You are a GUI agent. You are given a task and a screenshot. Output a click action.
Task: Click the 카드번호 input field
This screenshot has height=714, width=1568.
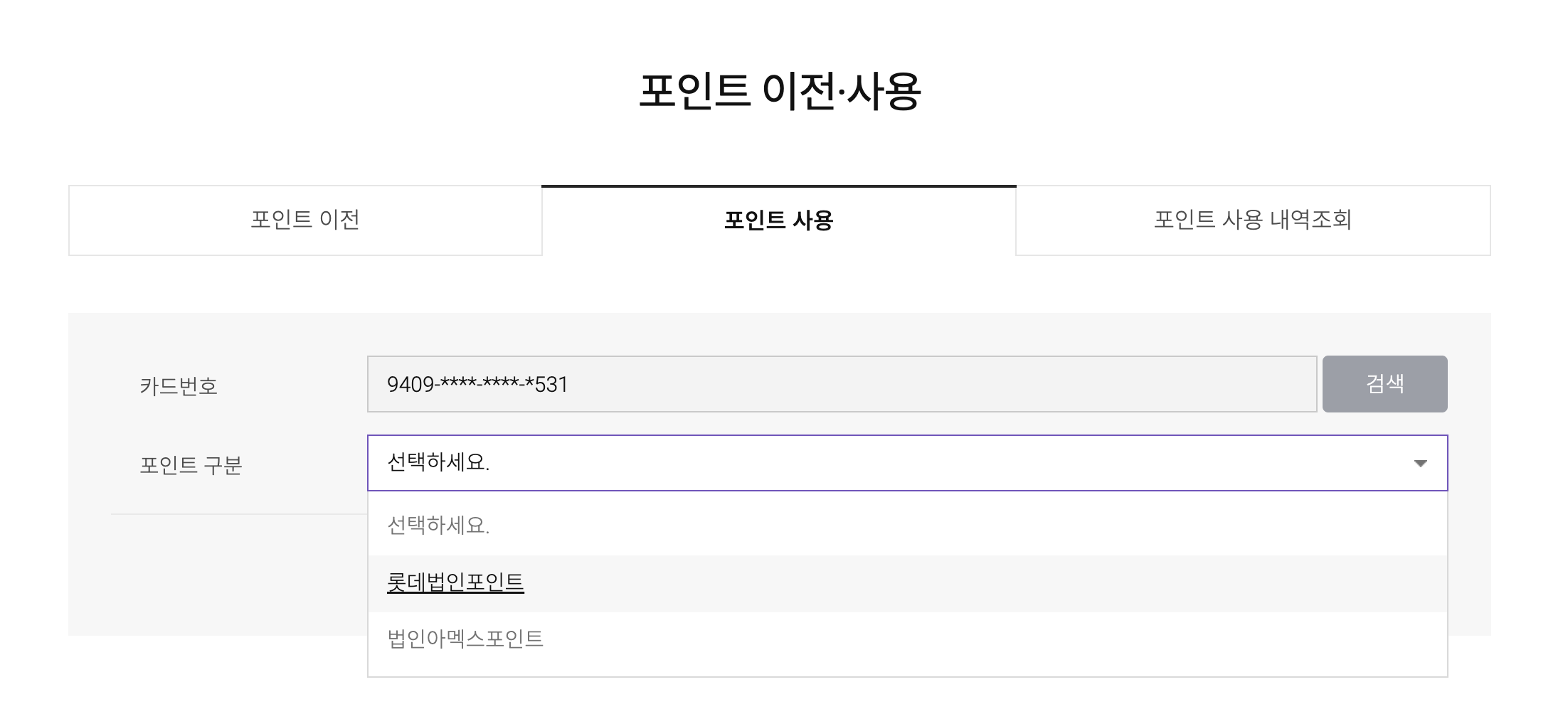(842, 384)
